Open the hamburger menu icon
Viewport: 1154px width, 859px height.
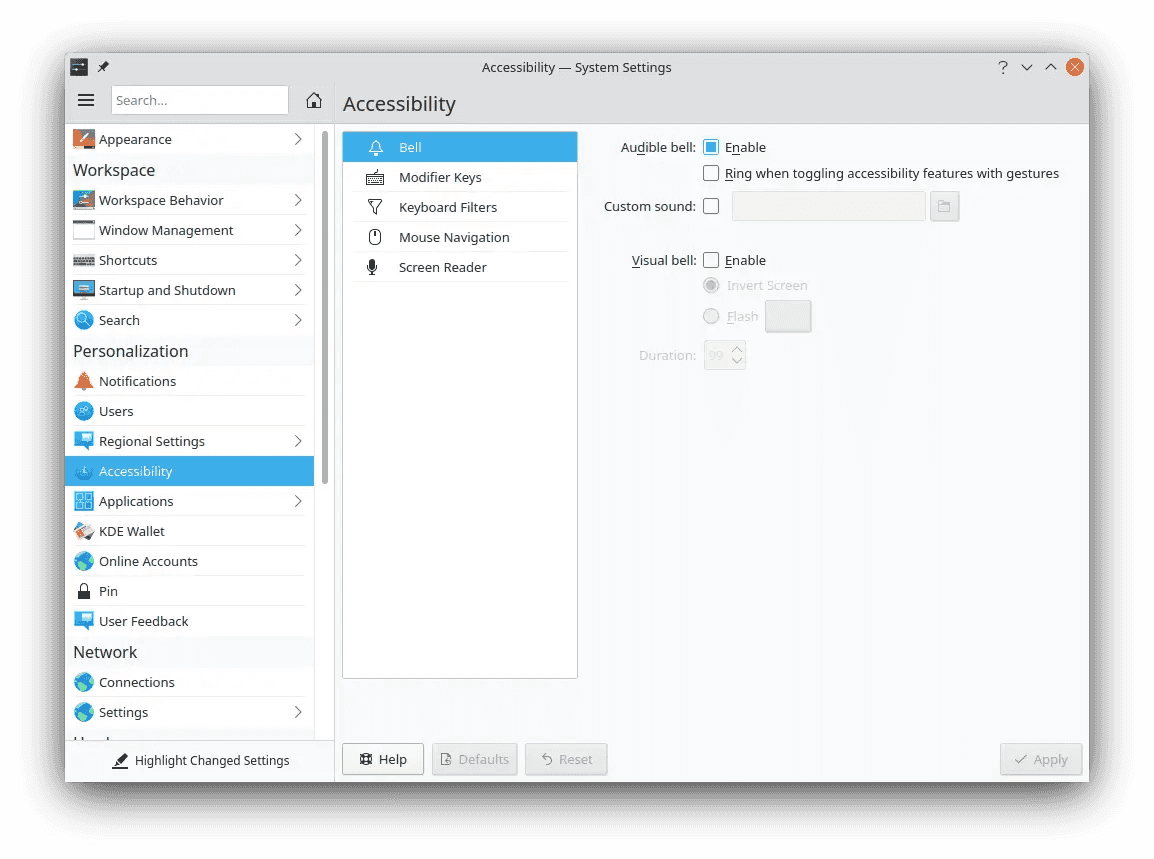tap(86, 100)
